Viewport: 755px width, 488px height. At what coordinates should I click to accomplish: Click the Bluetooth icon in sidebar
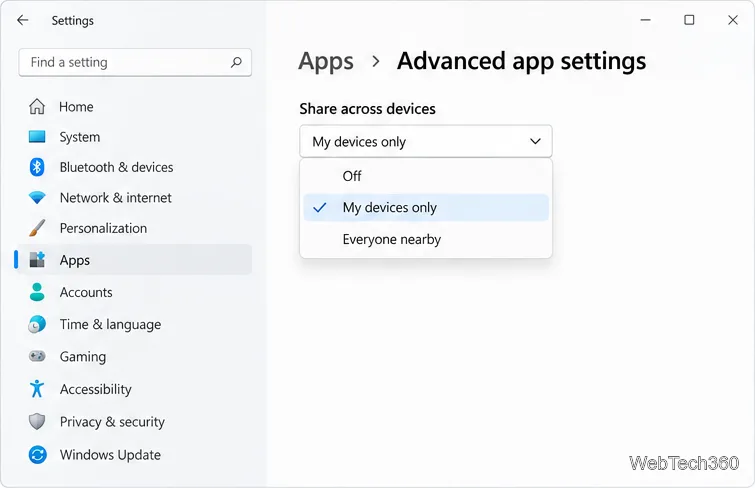[x=37, y=167]
